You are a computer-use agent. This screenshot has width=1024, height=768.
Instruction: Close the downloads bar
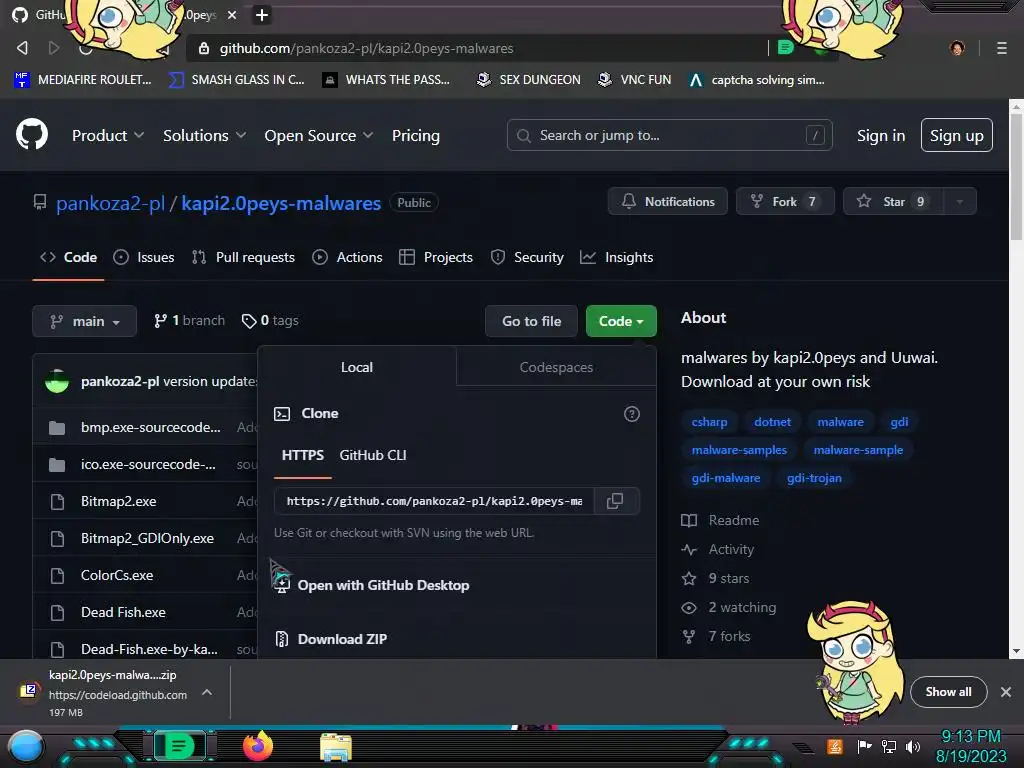1006,692
